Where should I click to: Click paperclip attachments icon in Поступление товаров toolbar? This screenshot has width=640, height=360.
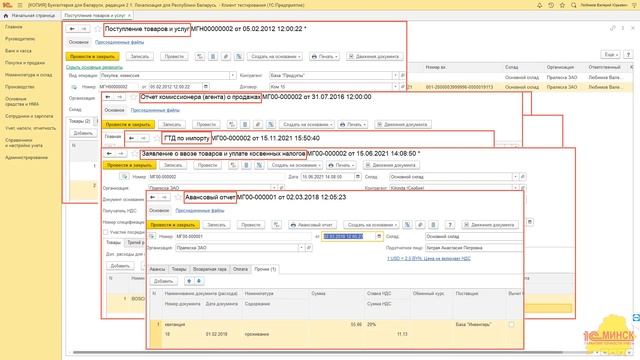(226, 56)
